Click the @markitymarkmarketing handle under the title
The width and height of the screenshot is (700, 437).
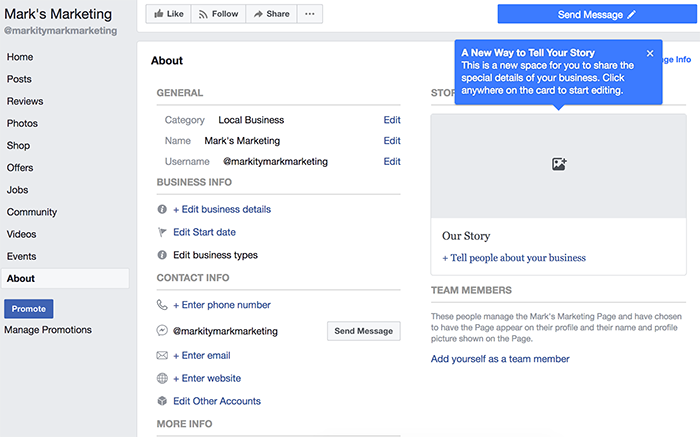[61, 31]
